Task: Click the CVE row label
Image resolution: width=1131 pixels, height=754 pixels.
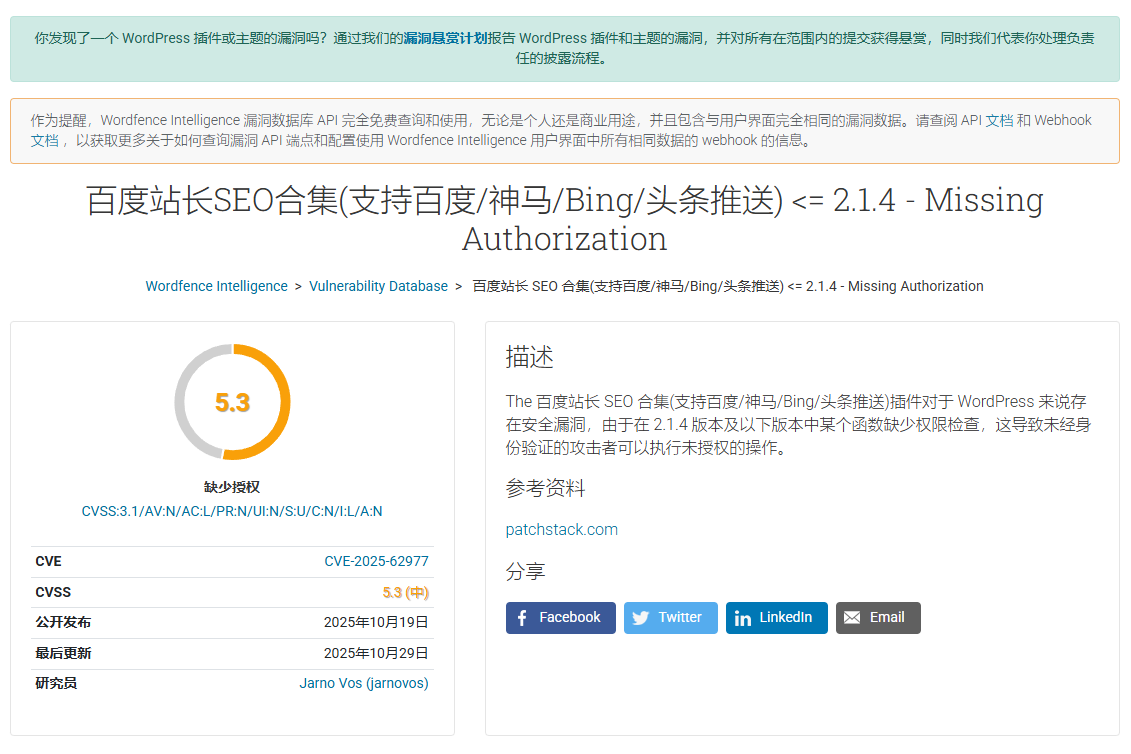Action: [48, 561]
